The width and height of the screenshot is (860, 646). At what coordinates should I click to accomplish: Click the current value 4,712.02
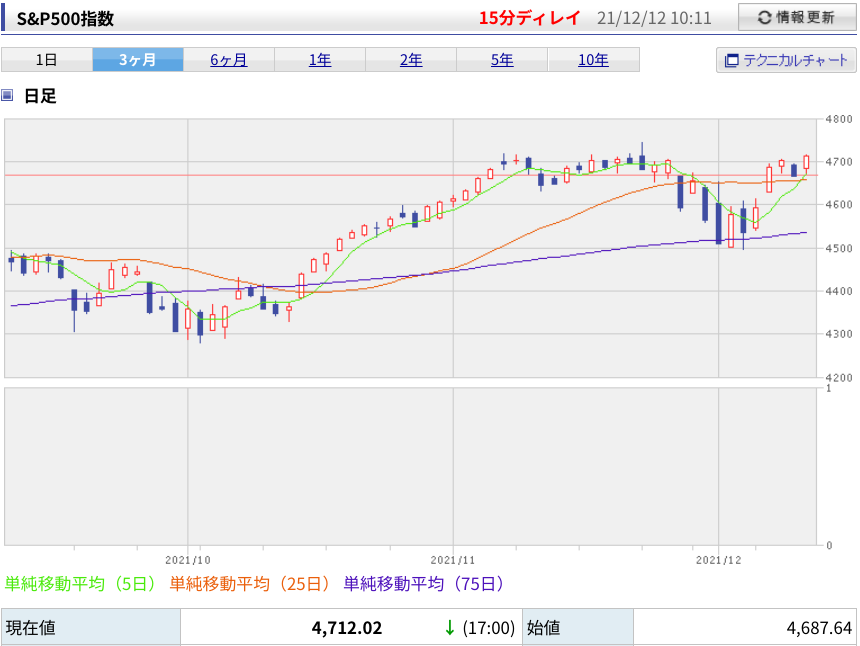(x=347, y=628)
